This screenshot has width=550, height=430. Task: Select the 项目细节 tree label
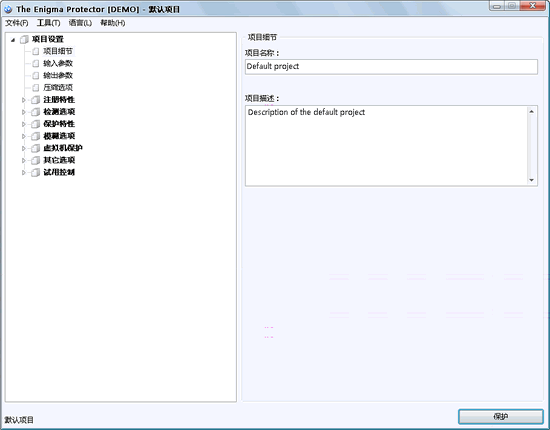(x=58, y=51)
